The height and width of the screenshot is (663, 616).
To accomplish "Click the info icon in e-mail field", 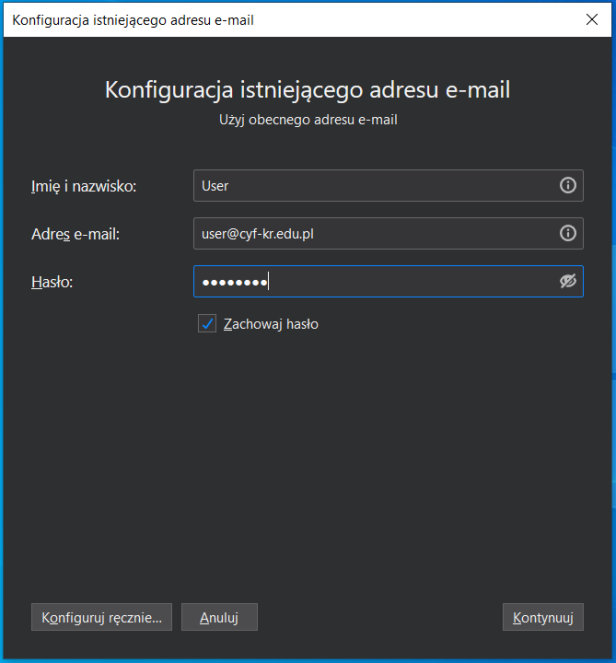I will point(568,233).
